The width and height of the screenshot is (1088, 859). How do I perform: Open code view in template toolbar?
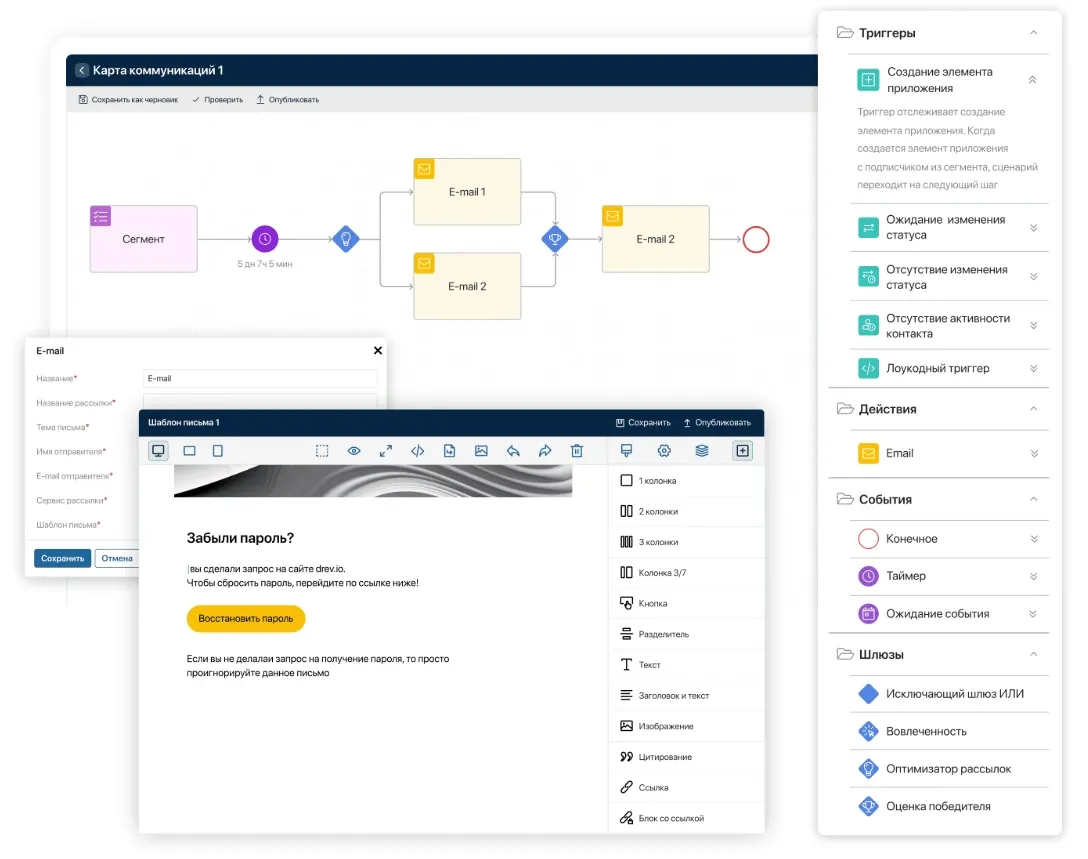pyautogui.click(x=417, y=451)
